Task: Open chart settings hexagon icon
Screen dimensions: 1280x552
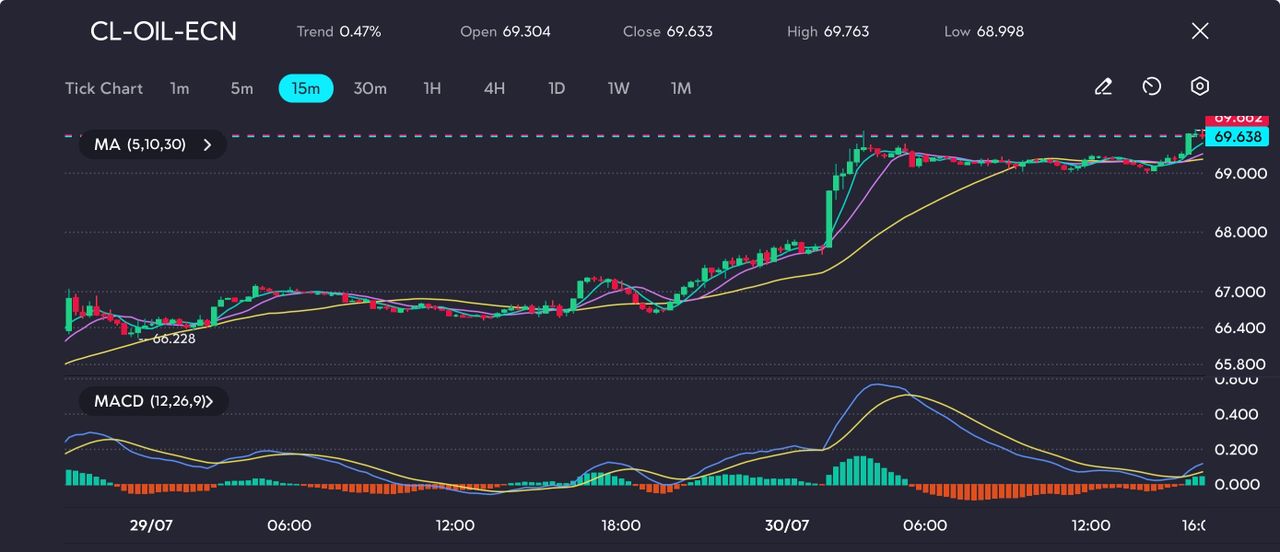Action: [x=1200, y=87]
